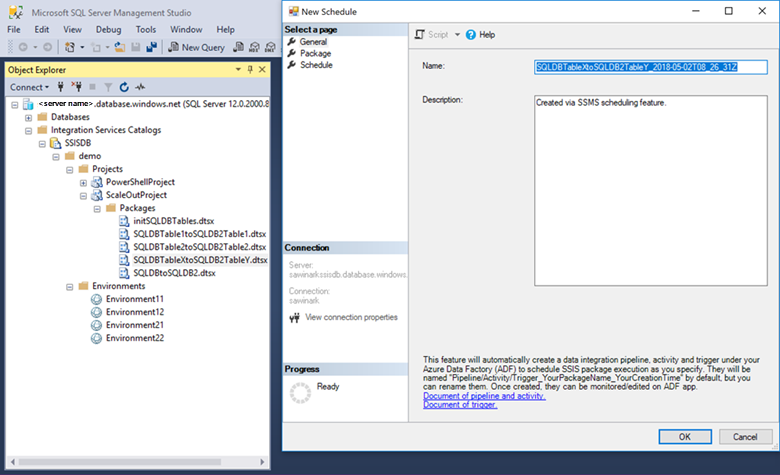The image size is (780, 475).
Task: Open the Window menu
Action: [x=186, y=30]
